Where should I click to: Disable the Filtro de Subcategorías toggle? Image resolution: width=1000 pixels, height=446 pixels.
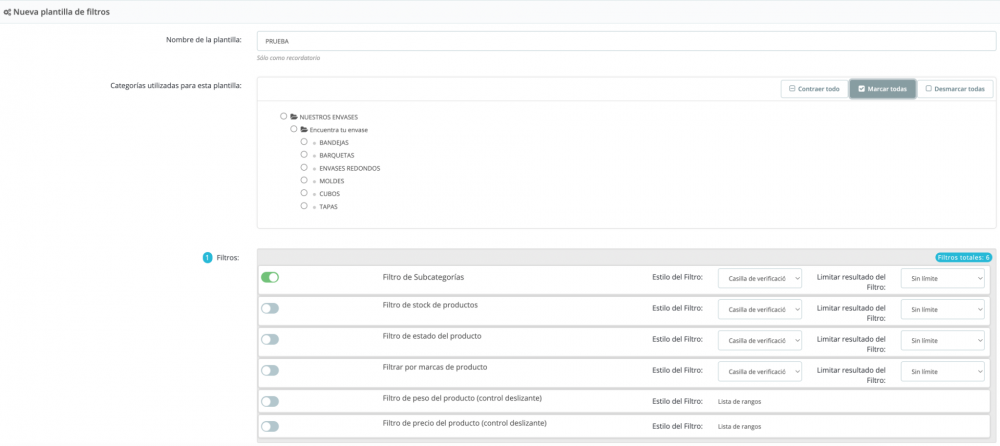pyautogui.click(x=270, y=277)
